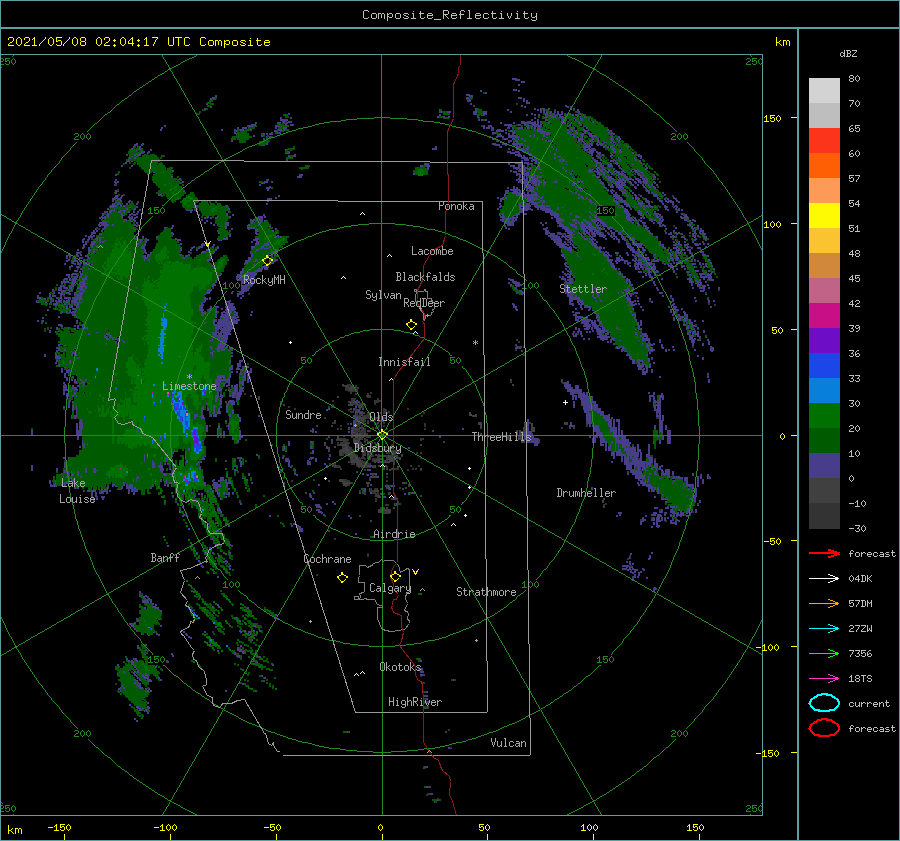Image resolution: width=900 pixels, height=841 pixels.
Task: Click the Banff label
Action: point(165,557)
